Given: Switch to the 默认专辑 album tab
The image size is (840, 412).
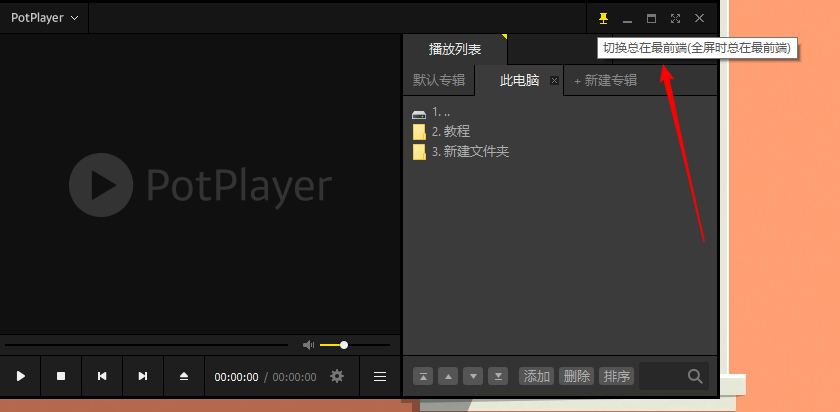Looking at the screenshot, I should [439, 80].
